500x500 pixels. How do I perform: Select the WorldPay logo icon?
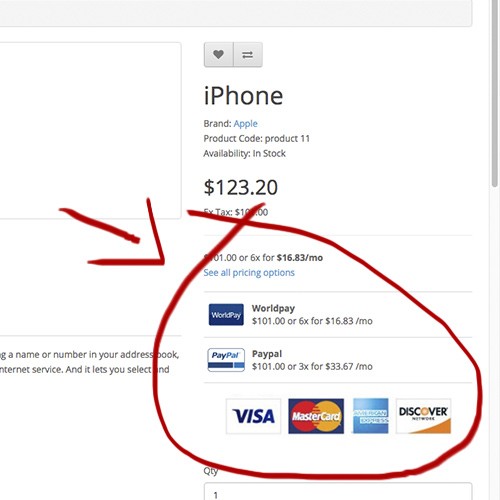coord(226,315)
